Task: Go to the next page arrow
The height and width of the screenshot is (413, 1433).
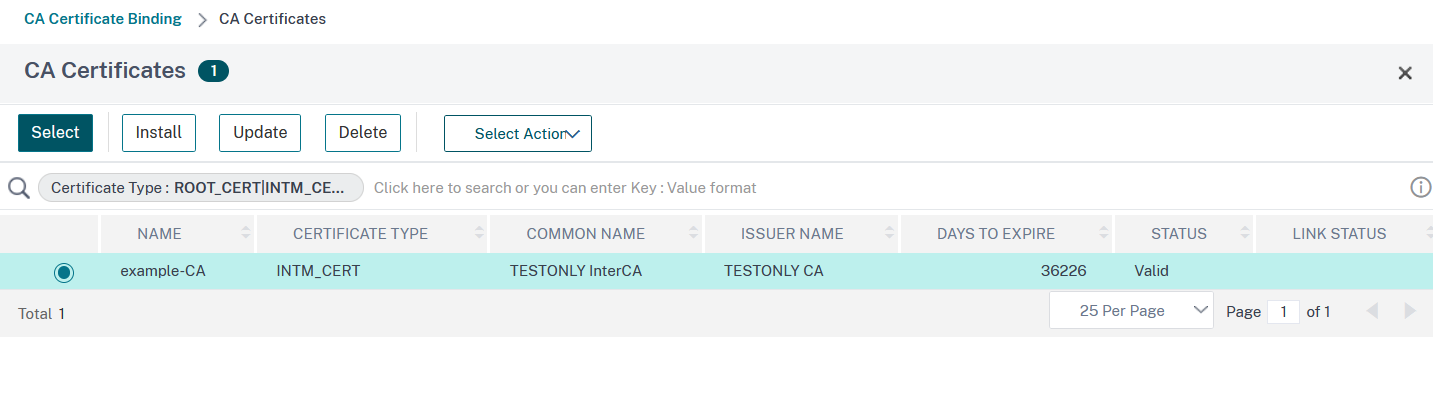Action: point(1410,311)
